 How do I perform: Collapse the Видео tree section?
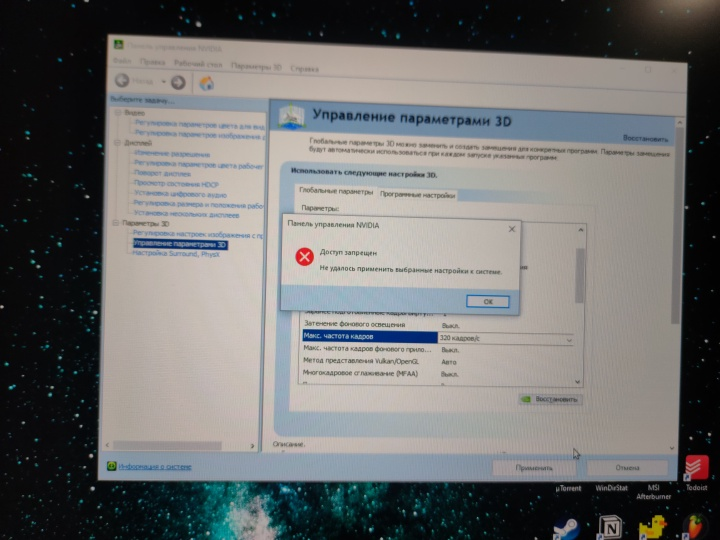(118, 112)
